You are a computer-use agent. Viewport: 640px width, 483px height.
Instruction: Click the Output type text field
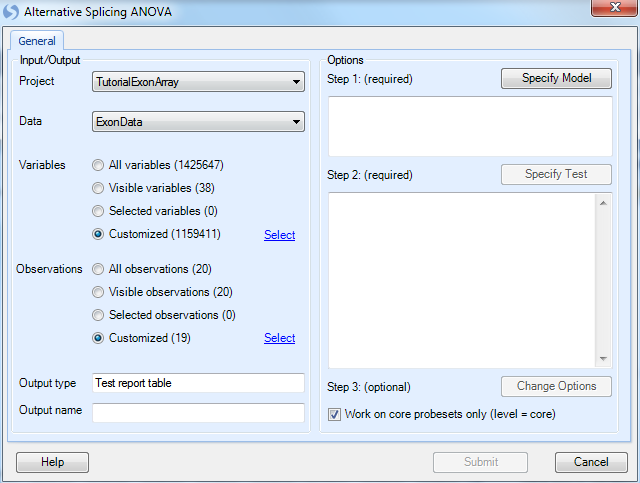(198, 383)
